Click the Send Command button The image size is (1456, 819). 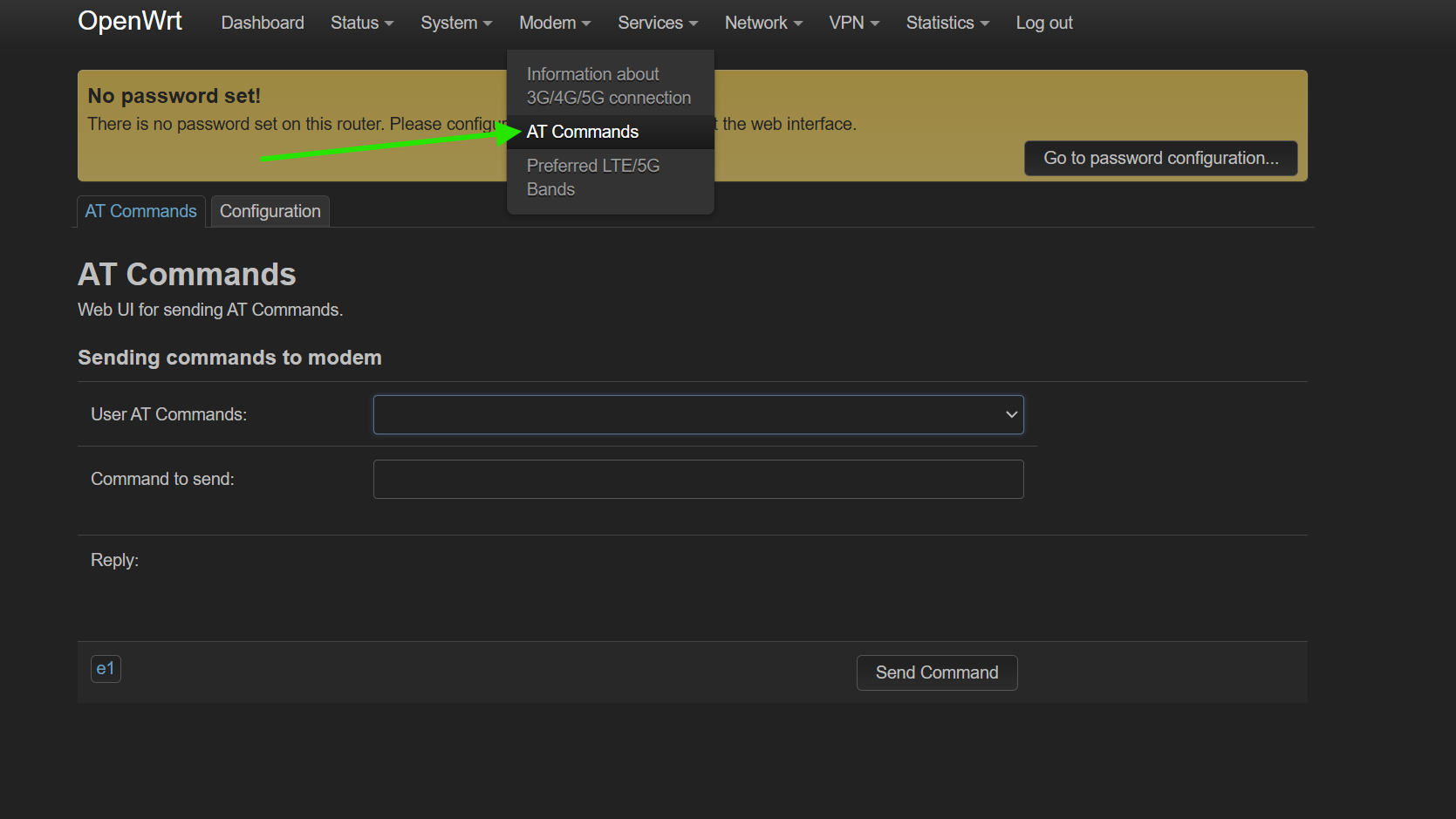coord(937,672)
